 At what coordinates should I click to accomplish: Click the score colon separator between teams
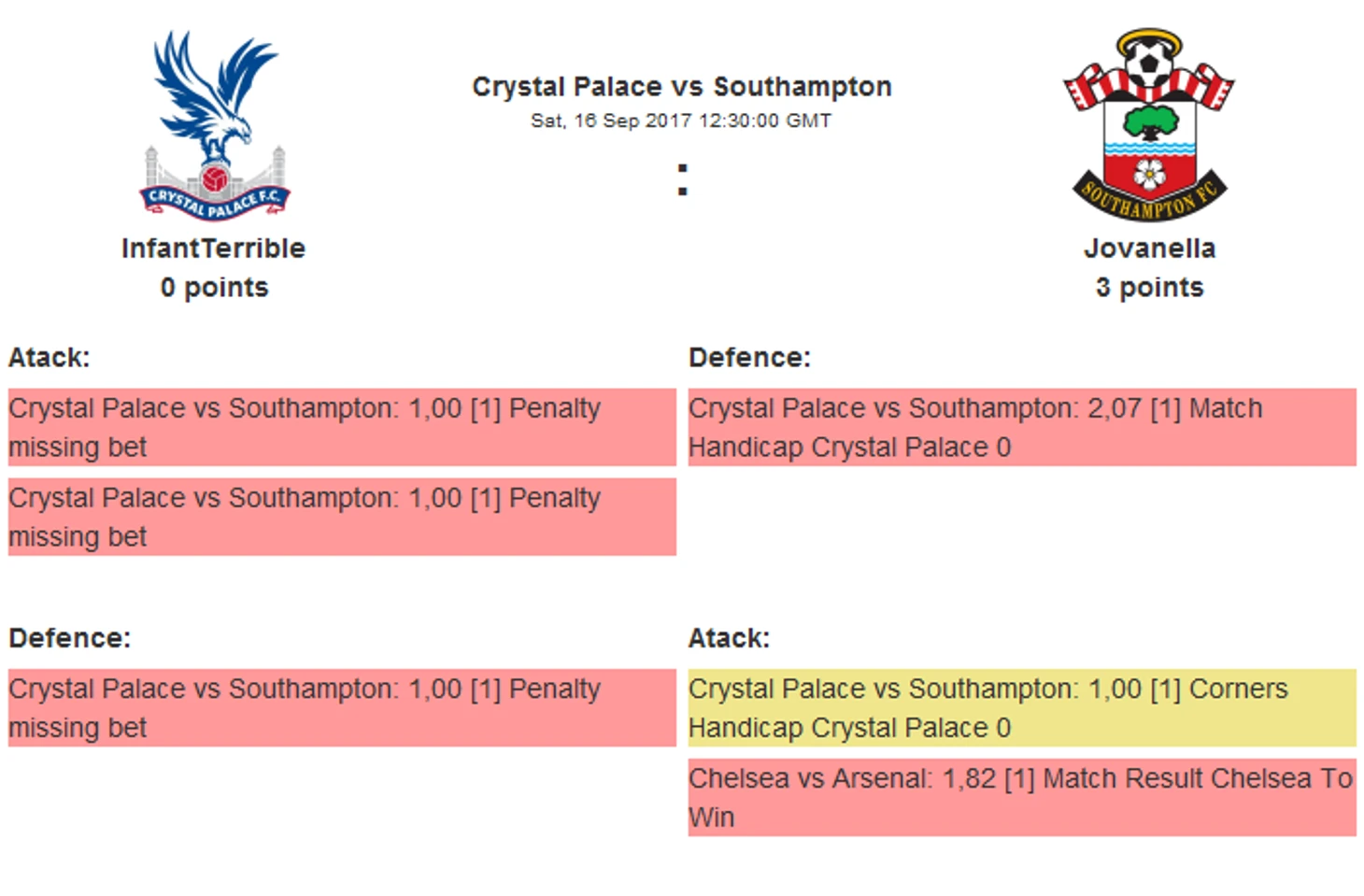tap(683, 179)
